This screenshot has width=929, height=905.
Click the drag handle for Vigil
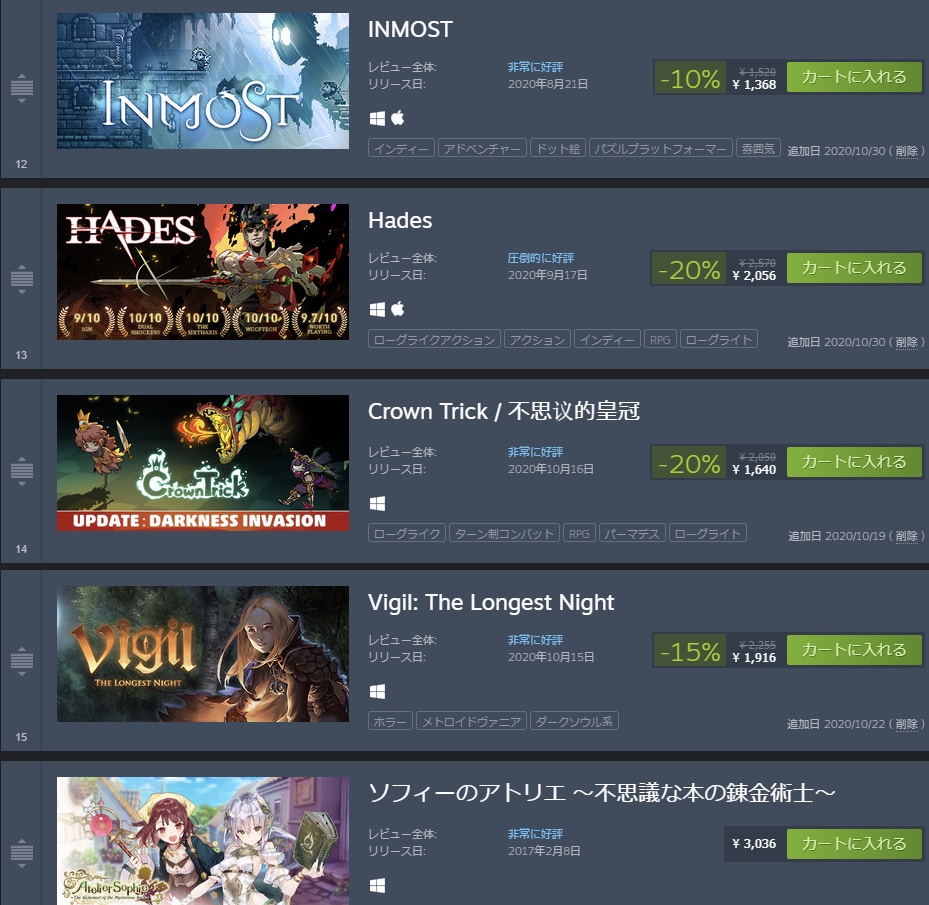(x=22, y=661)
